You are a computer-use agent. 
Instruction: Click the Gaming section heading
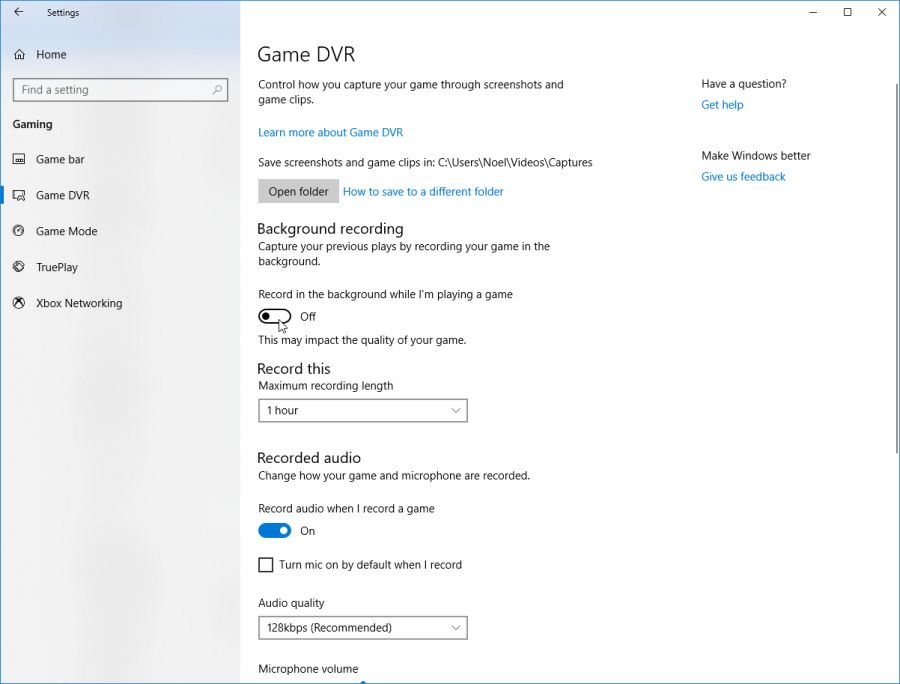point(33,125)
